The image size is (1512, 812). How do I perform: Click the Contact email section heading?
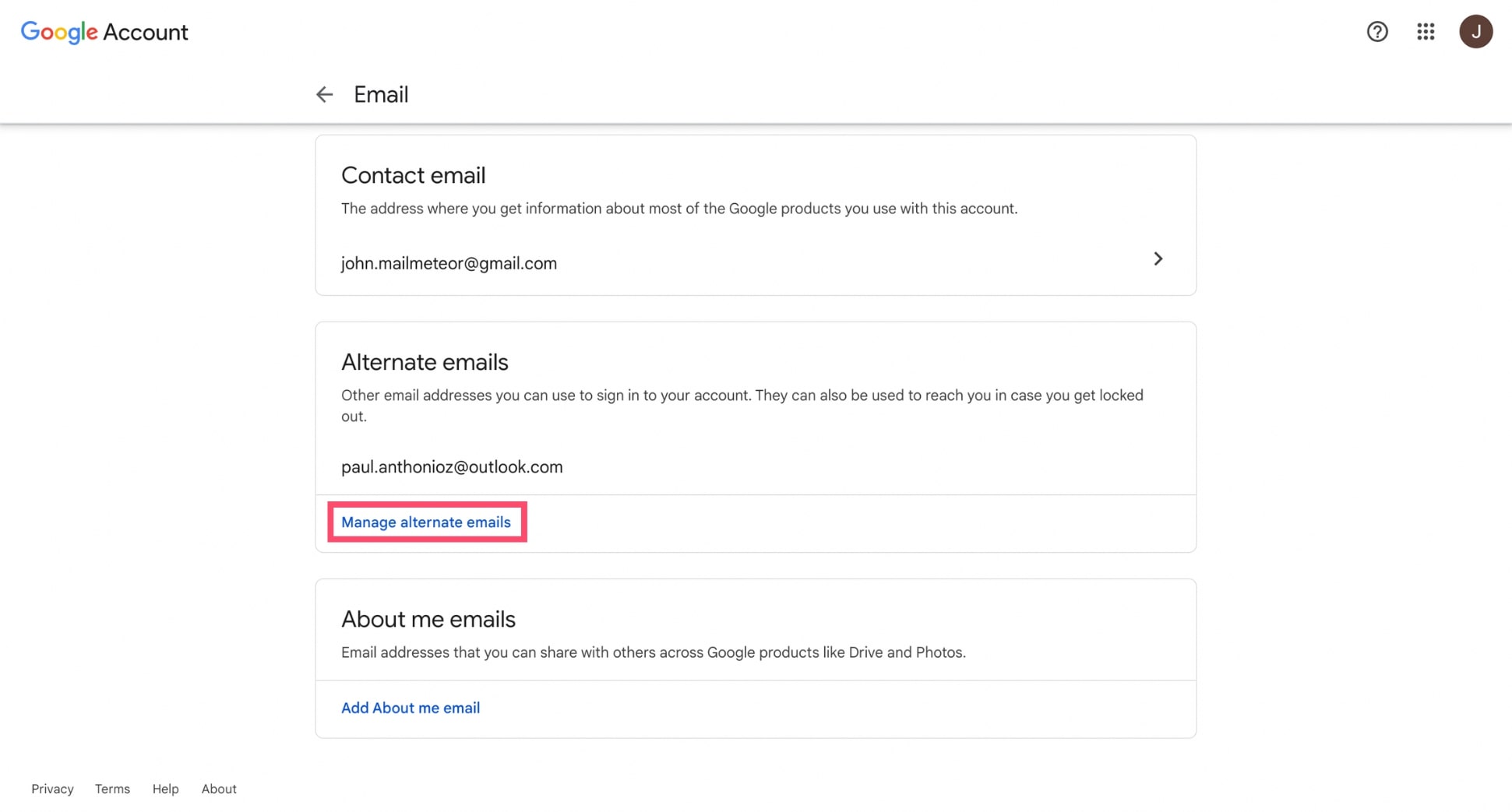coord(414,175)
